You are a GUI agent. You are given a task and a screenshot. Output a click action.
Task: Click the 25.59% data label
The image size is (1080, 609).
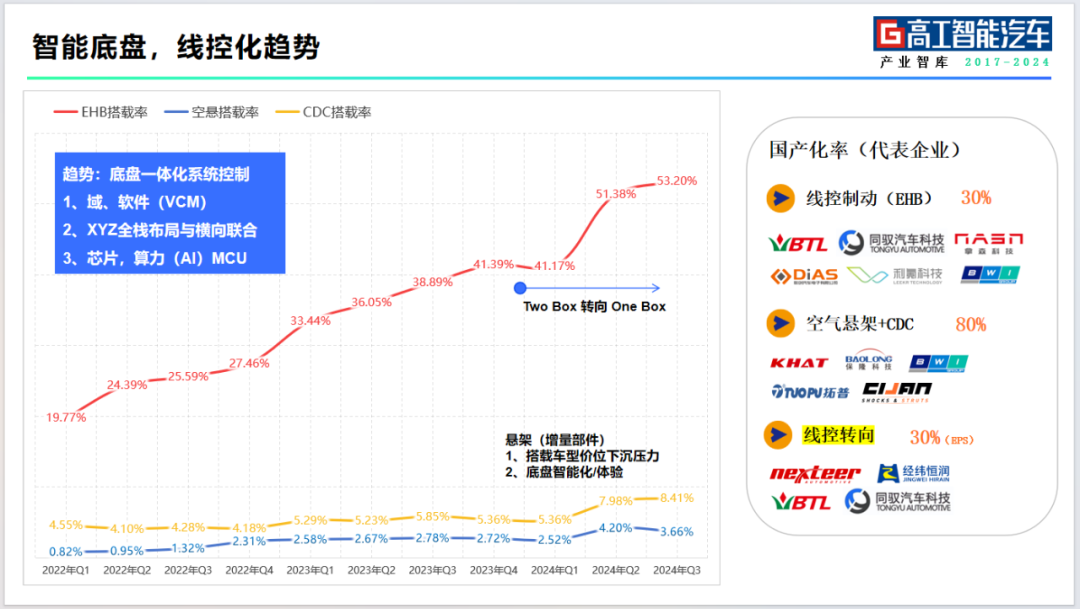click(x=188, y=376)
